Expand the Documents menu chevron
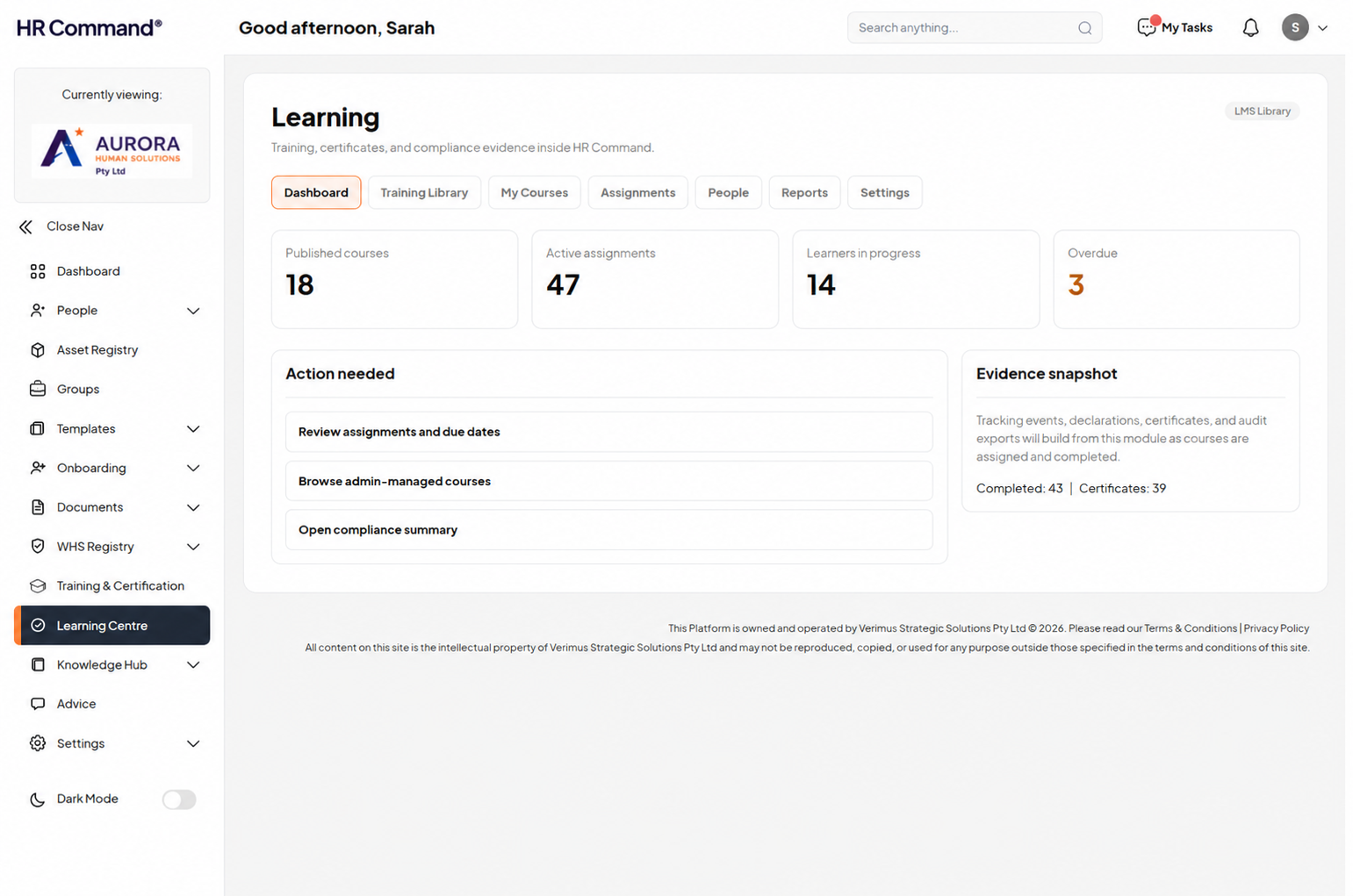Image resolution: width=1353 pixels, height=896 pixels. (x=193, y=507)
